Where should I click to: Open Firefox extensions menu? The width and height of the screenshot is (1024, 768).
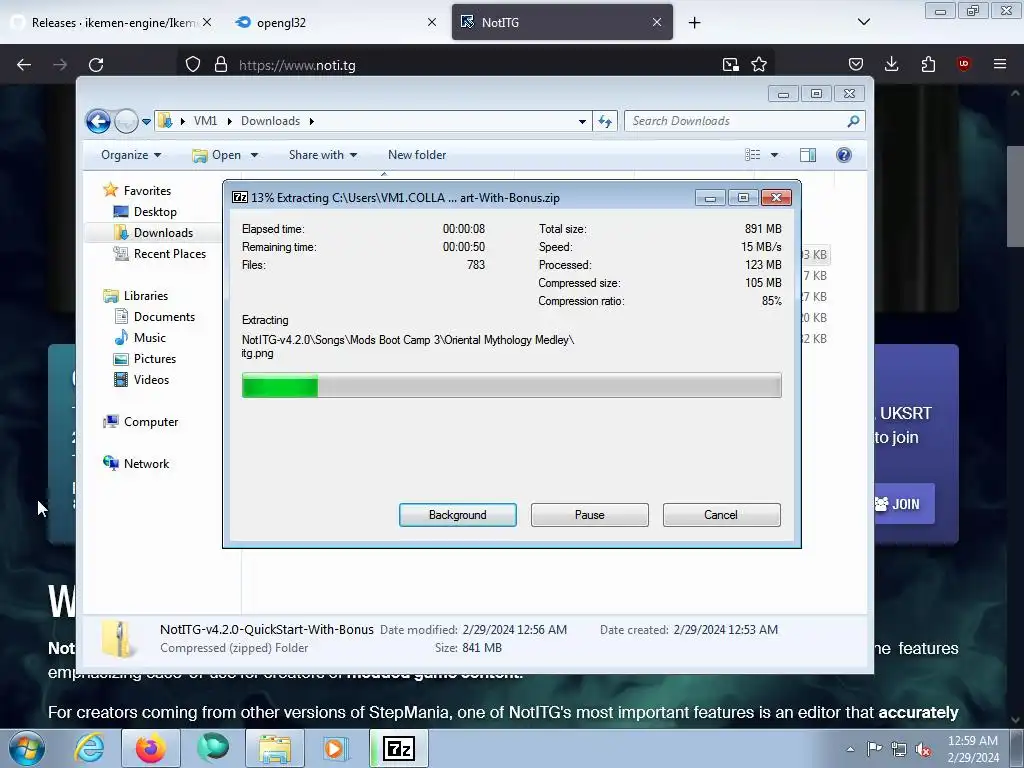click(928, 64)
